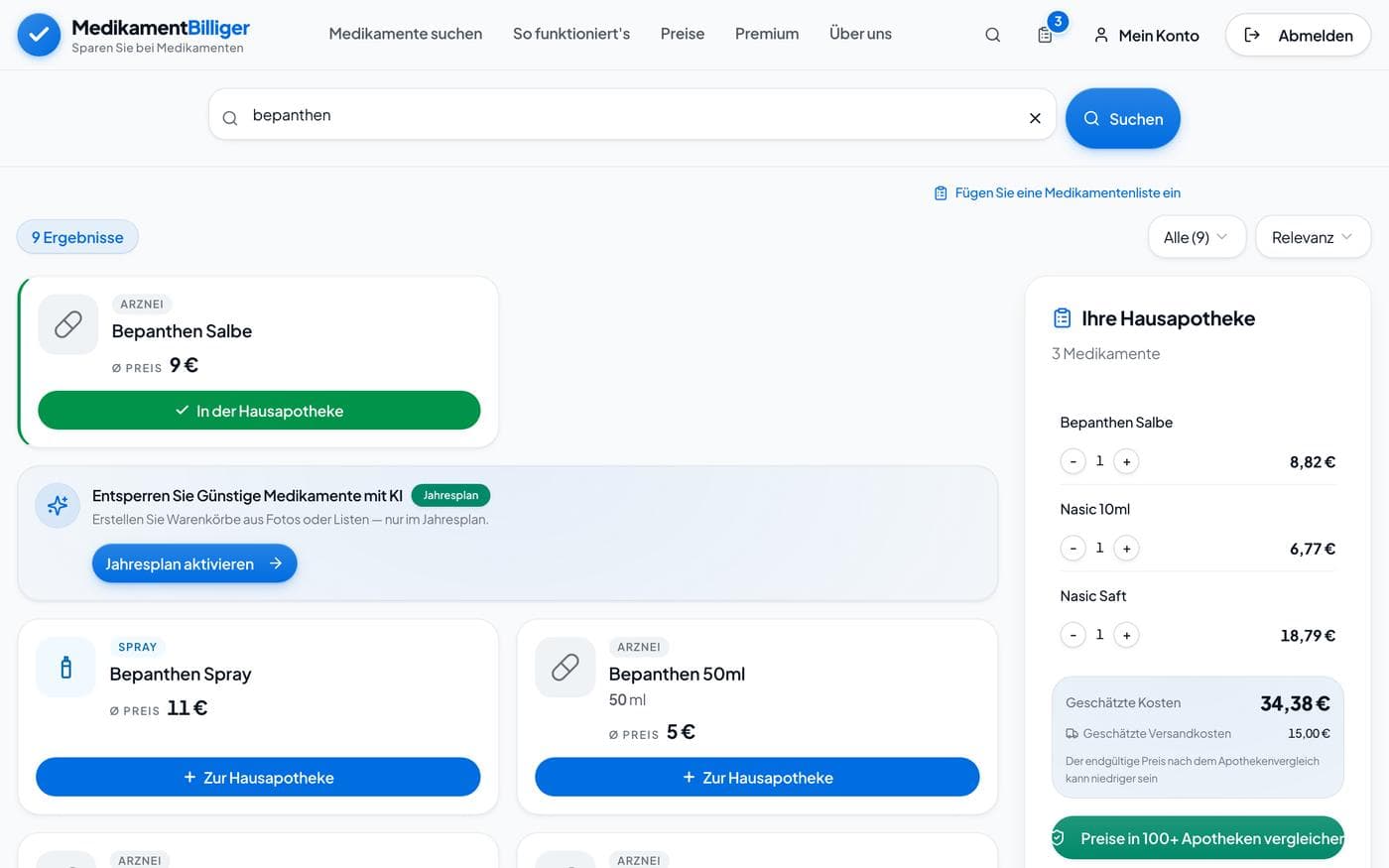The image size is (1389, 868).
Task: Open the Relevanz sort dropdown
Action: (x=1313, y=237)
